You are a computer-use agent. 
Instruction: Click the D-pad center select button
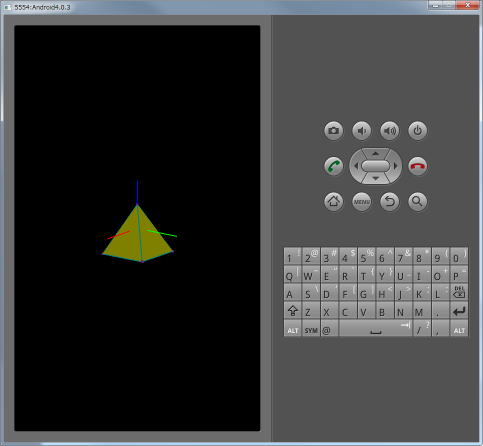click(x=376, y=166)
